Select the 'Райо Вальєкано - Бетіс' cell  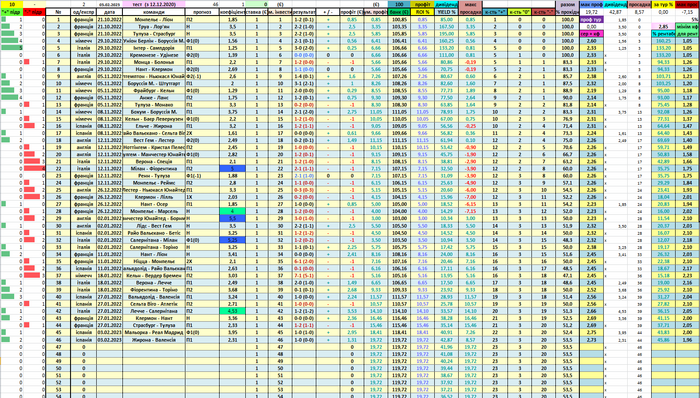[x=154, y=233]
